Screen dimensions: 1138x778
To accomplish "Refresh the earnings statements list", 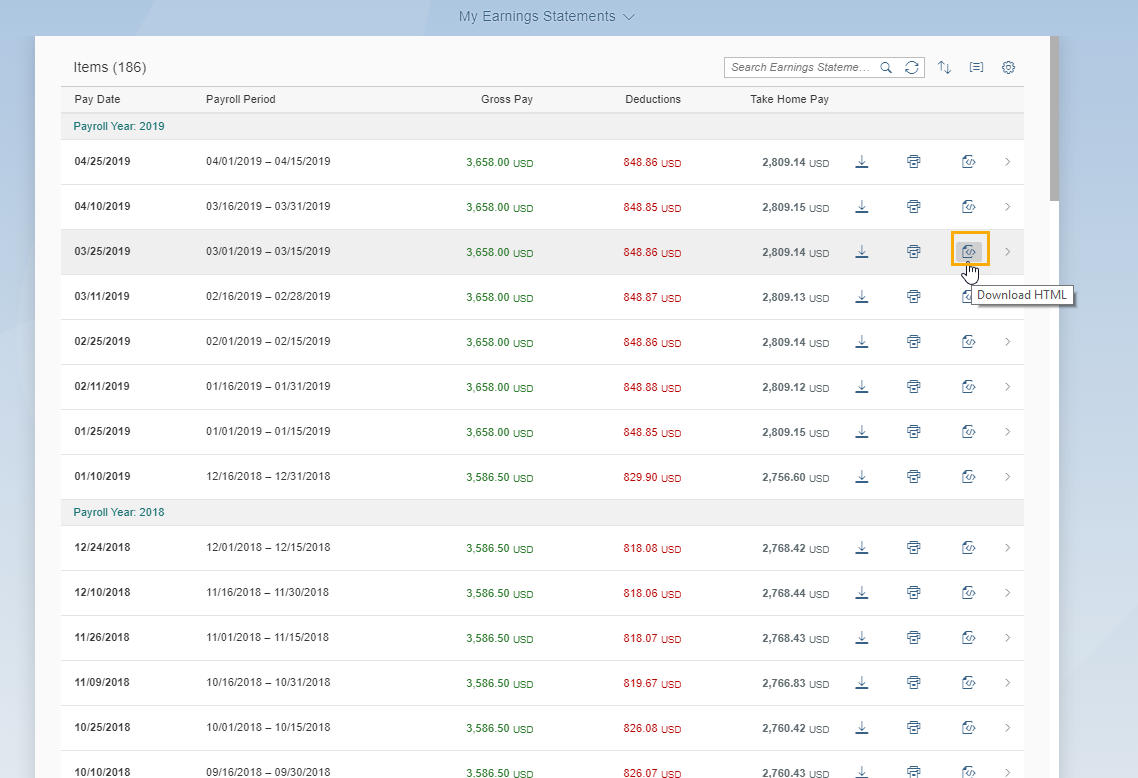I will tap(911, 68).
